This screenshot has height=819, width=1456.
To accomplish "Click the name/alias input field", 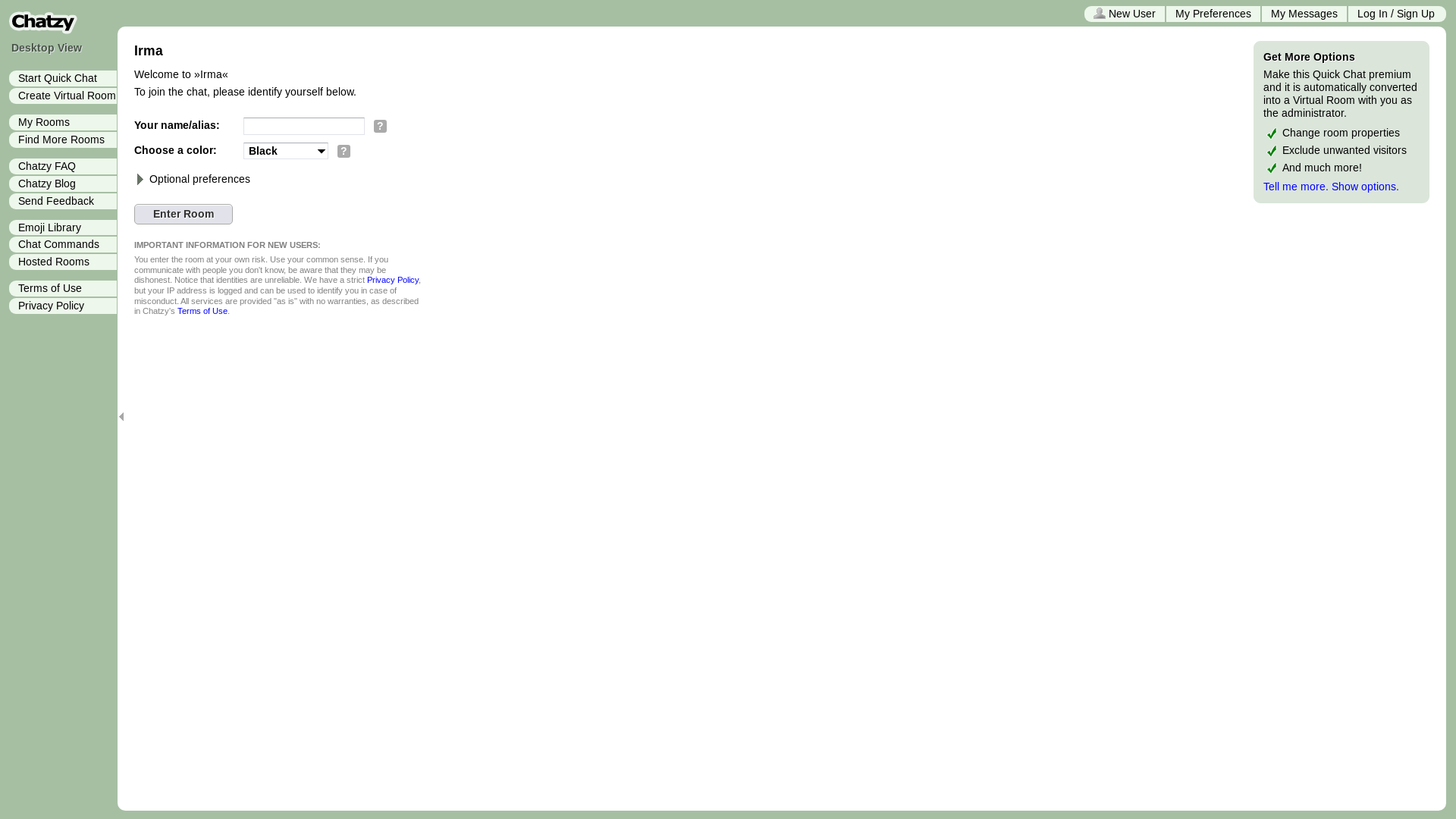I will click(304, 126).
